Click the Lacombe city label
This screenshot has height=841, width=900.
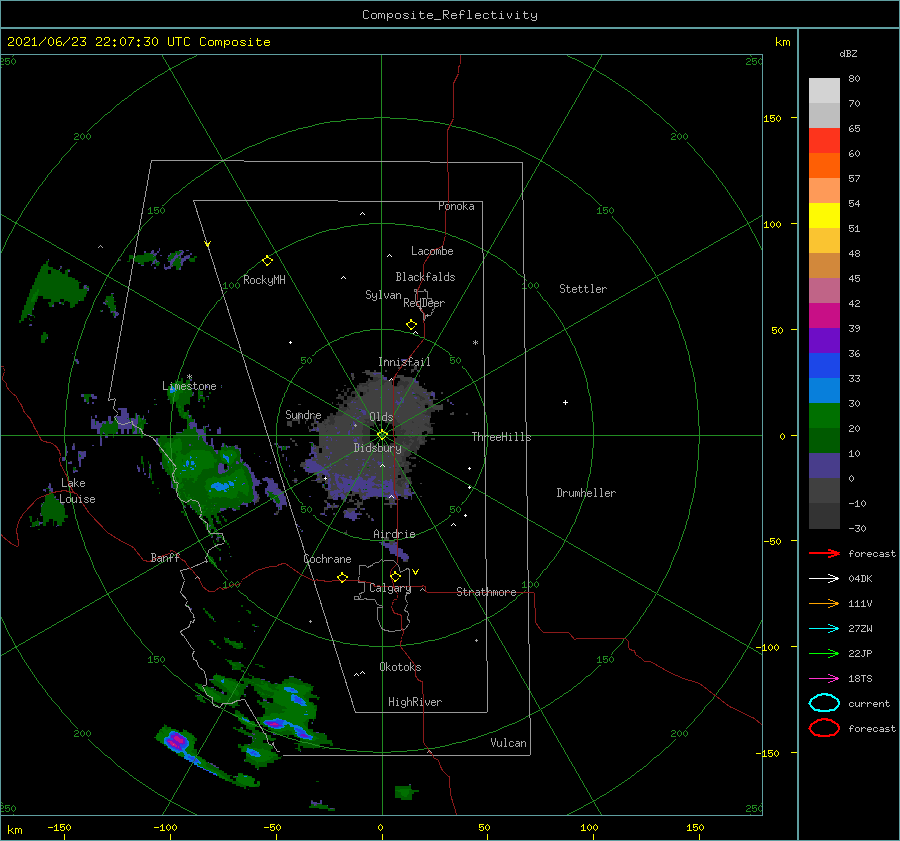[x=432, y=251]
